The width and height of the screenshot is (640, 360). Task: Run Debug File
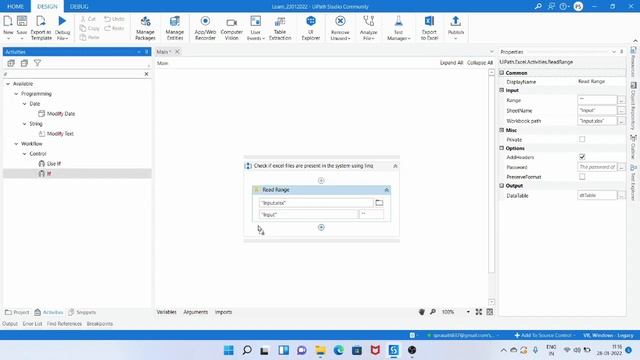click(x=62, y=27)
